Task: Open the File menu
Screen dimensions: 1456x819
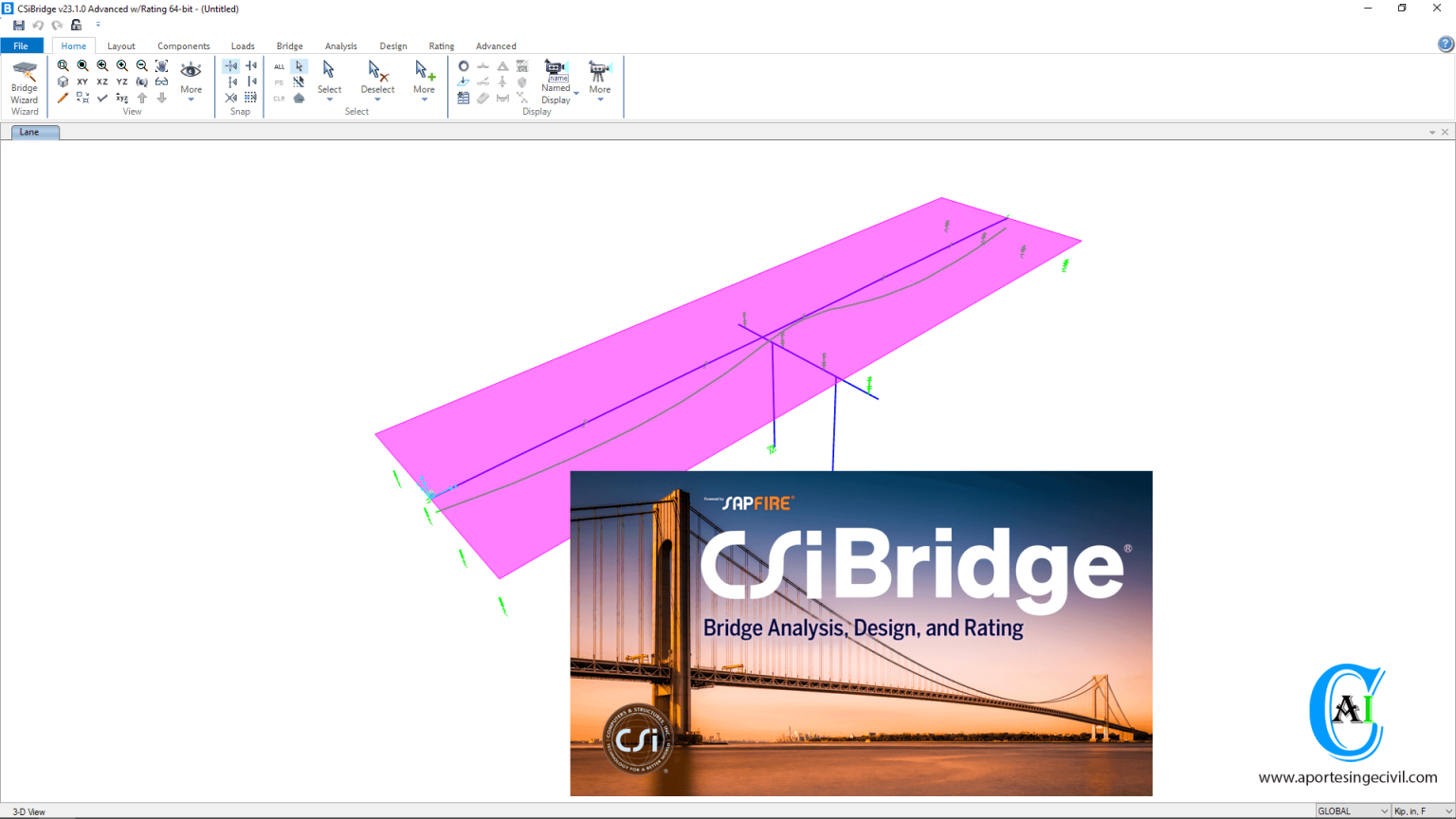Action: coord(21,45)
